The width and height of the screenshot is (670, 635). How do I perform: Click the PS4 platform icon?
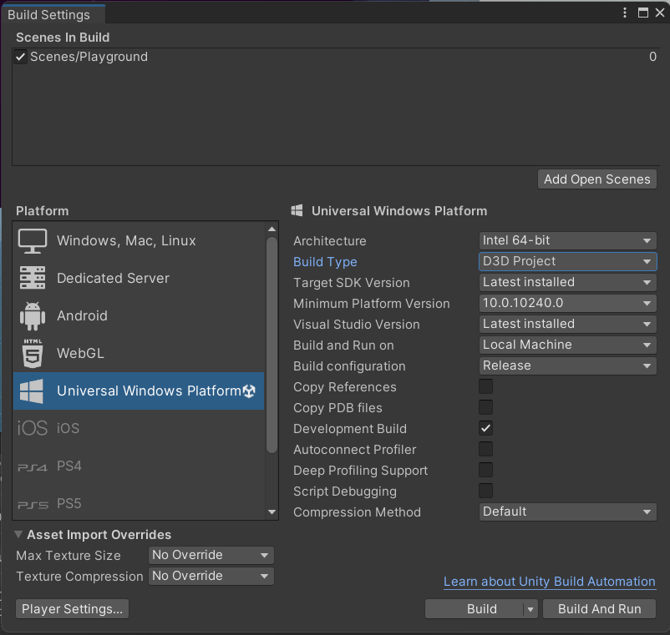click(x=33, y=466)
